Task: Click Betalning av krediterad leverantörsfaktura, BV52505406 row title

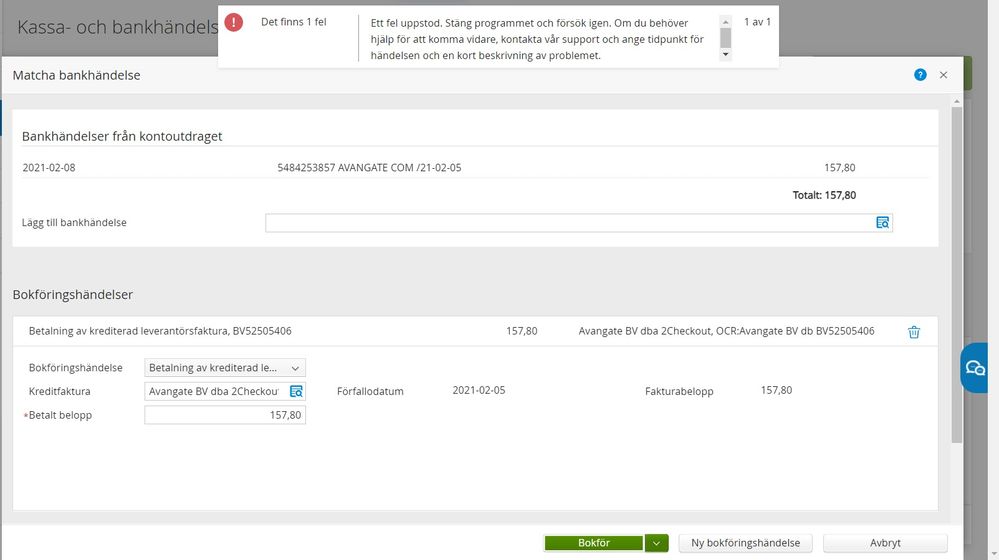Action: 160,331
